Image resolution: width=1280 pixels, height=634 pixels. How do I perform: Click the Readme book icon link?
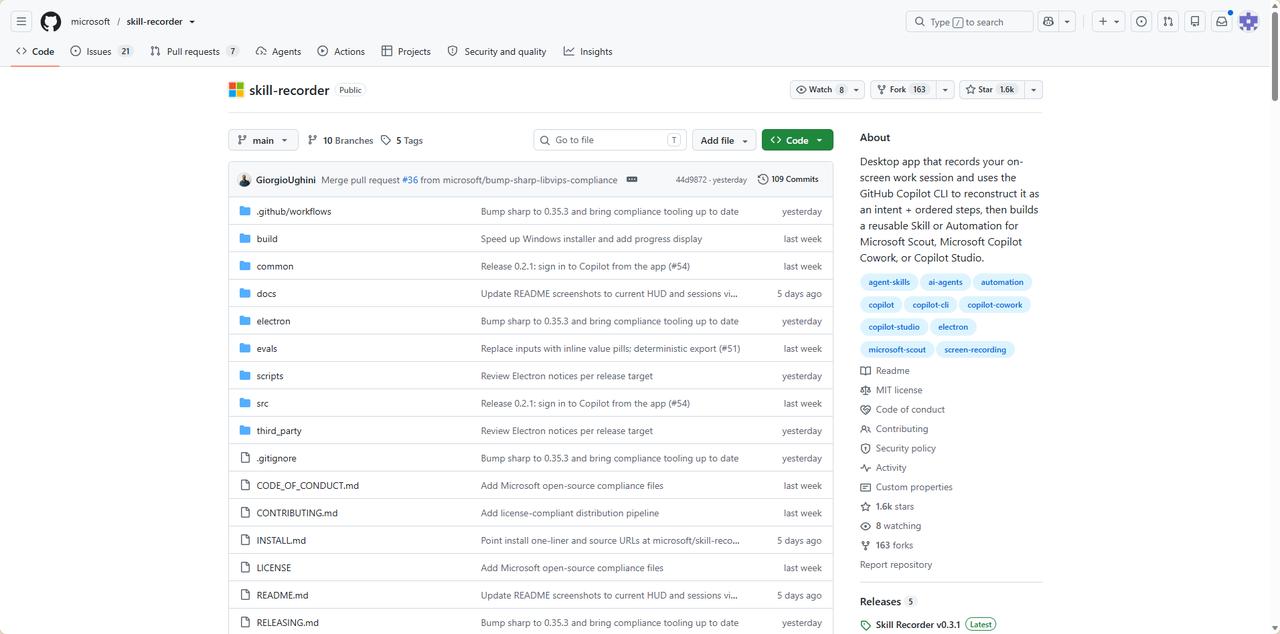[x=885, y=371]
